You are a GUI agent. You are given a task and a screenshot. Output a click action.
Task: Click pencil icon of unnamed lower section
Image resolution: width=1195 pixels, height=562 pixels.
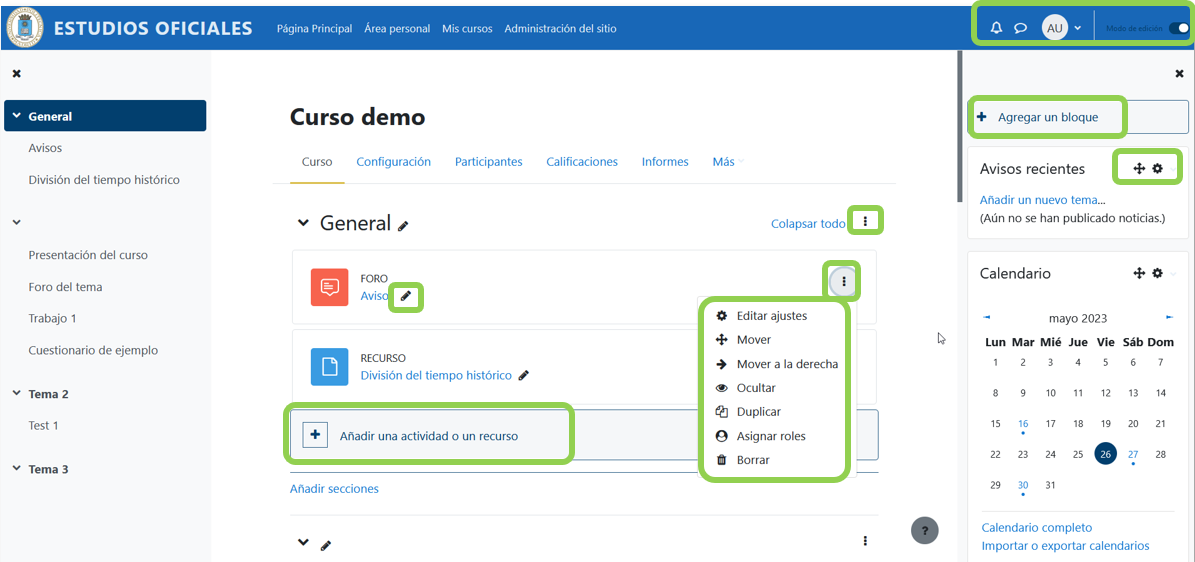[x=326, y=545]
